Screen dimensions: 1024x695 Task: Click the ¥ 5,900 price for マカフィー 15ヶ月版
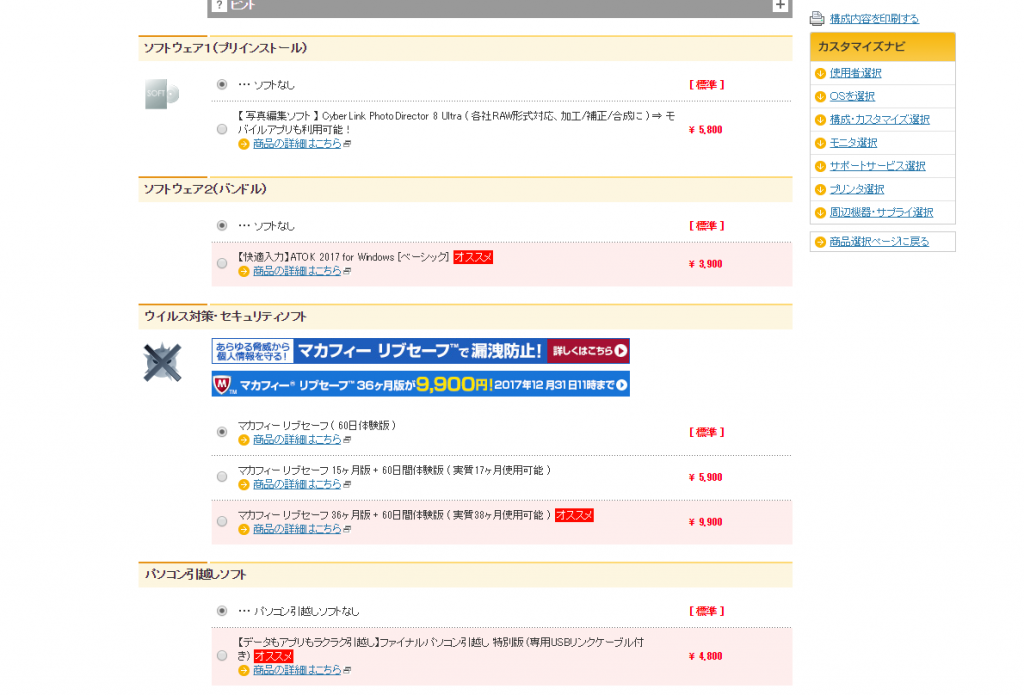[x=705, y=477]
